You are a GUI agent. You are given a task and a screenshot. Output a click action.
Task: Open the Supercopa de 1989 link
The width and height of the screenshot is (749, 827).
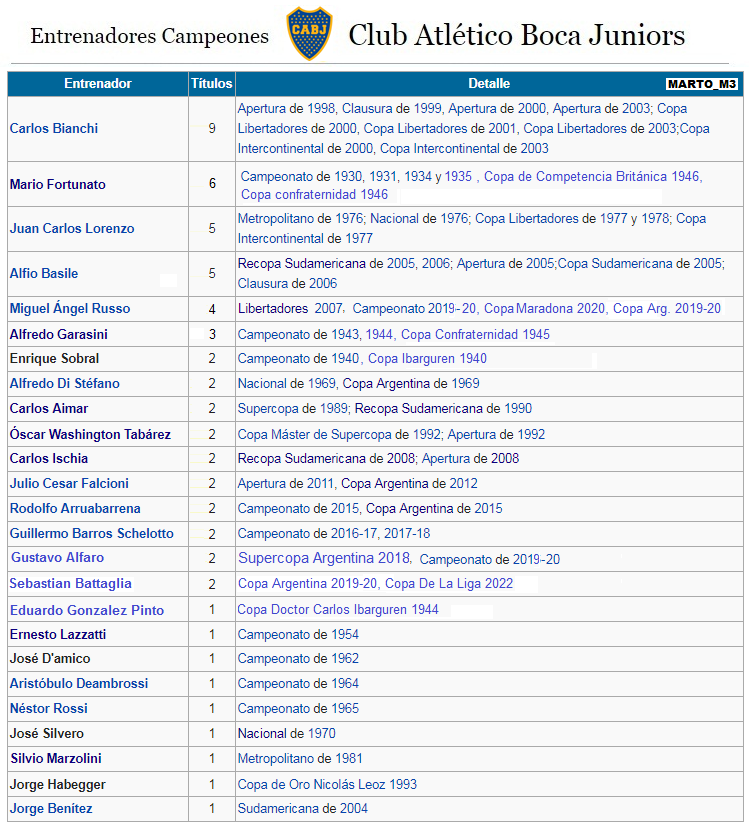(292, 408)
